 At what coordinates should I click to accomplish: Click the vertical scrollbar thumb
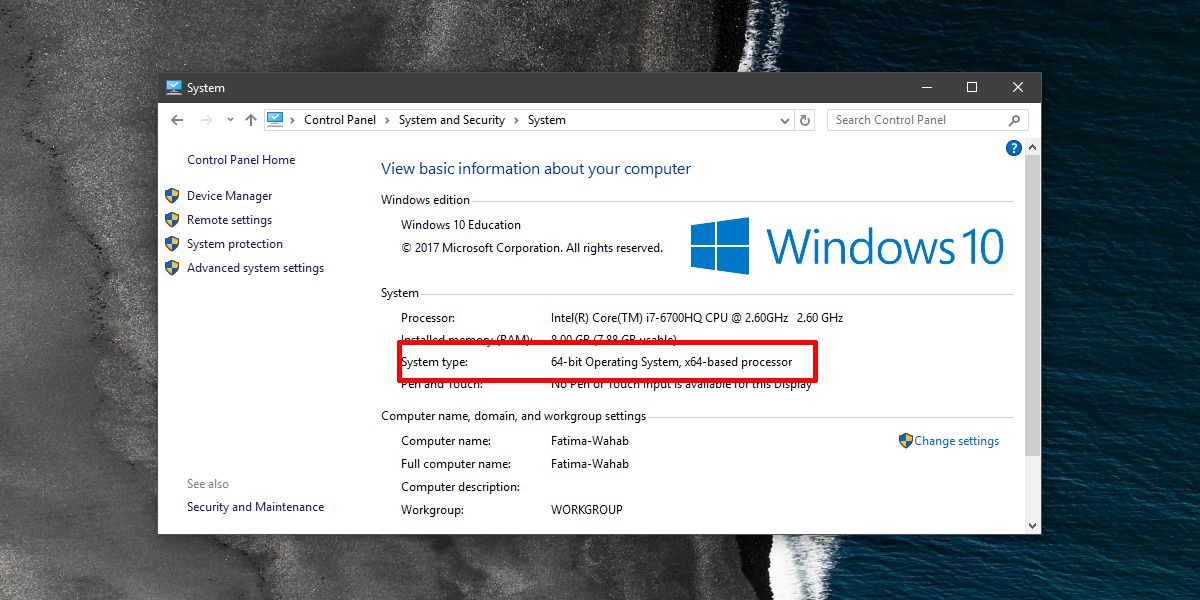[x=1033, y=306]
